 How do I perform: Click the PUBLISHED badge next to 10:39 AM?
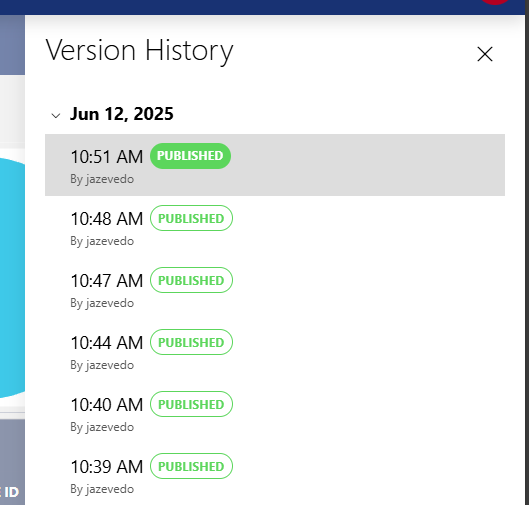[191, 466]
